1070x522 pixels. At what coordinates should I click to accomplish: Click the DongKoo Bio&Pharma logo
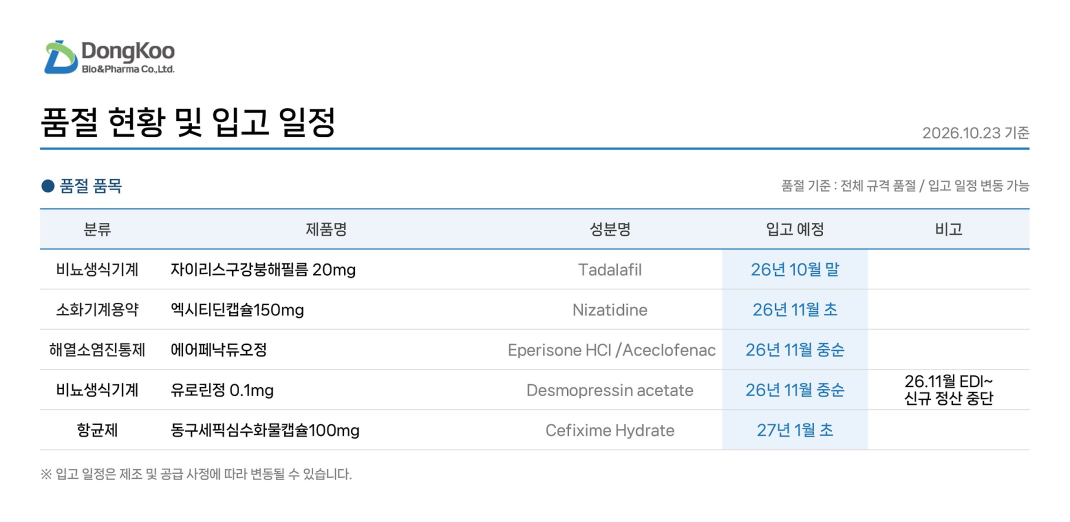click(109, 57)
